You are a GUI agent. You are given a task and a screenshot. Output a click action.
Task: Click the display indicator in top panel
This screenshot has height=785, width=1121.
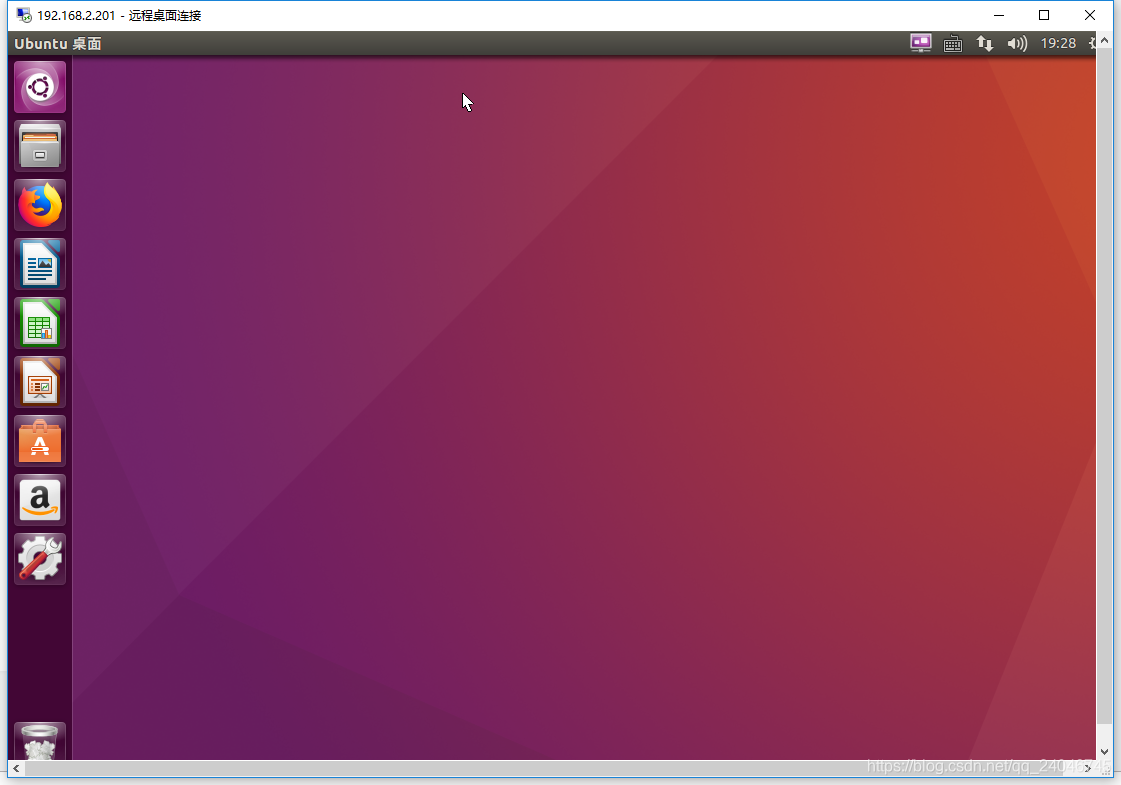(921, 44)
